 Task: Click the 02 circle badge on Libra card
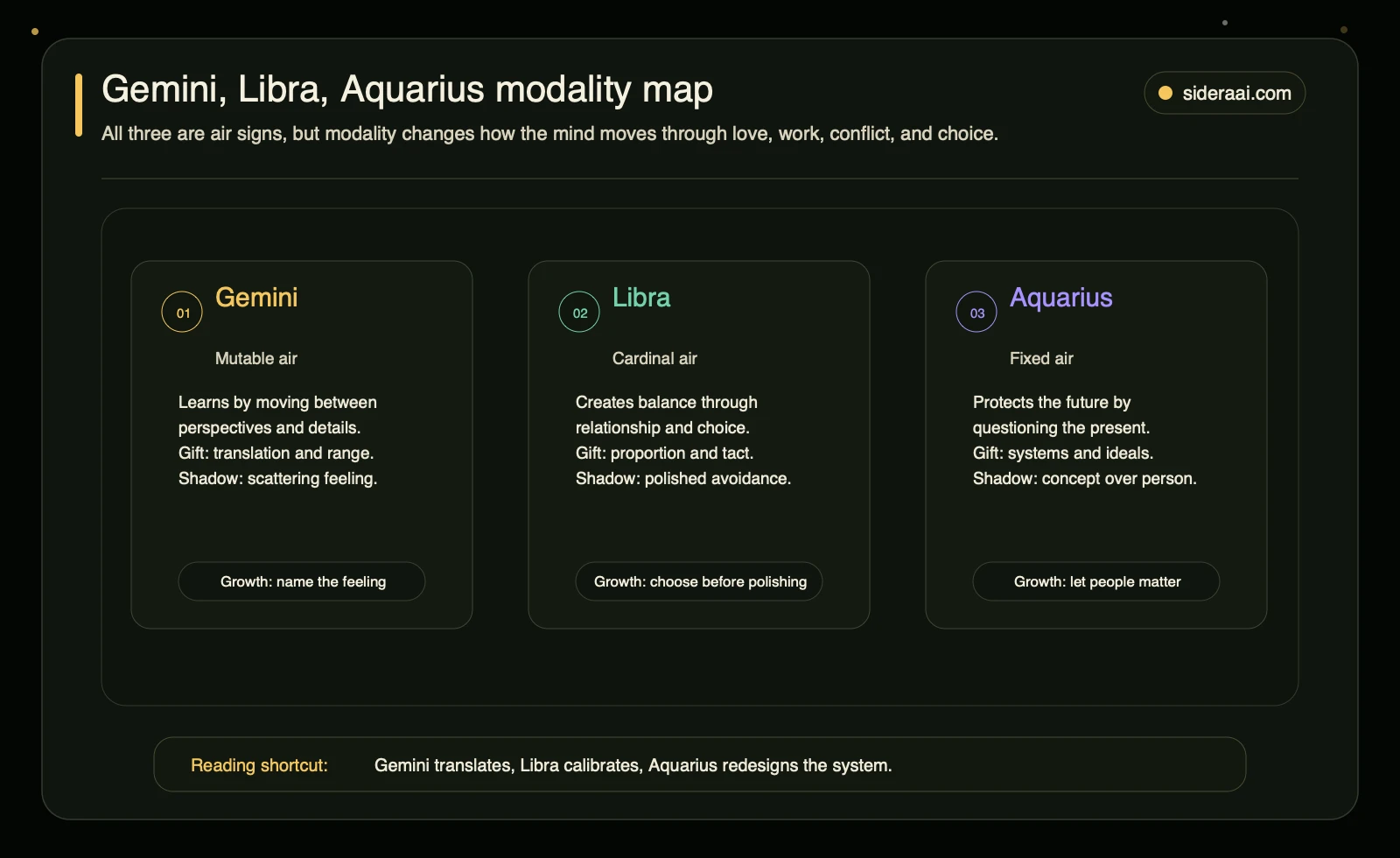click(x=579, y=312)
